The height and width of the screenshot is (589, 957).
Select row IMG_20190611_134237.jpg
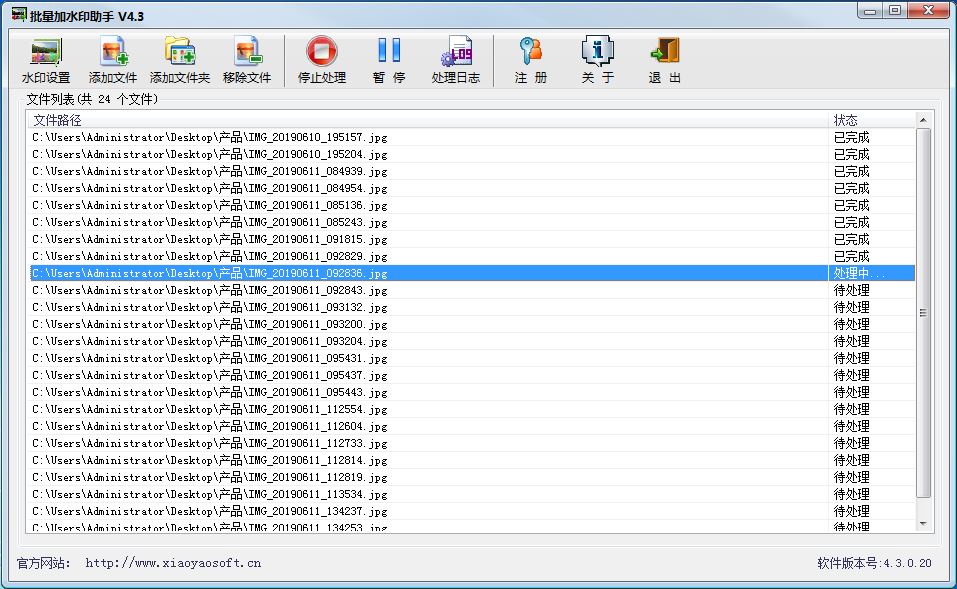point(472,511)
